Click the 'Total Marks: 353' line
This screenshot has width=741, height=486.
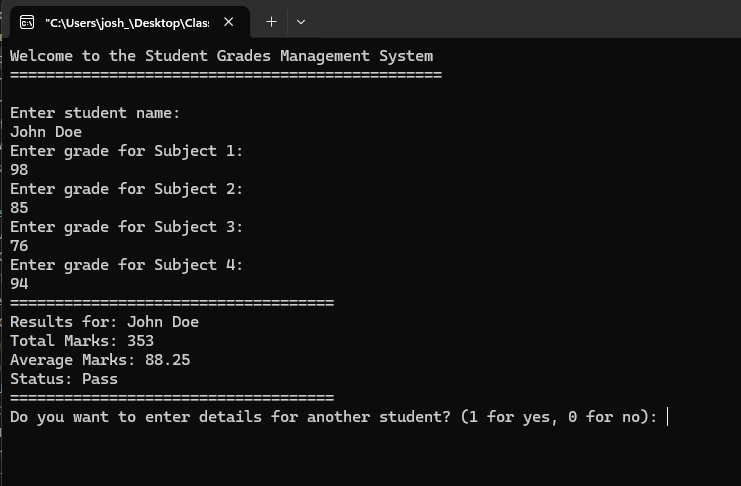[x=82, y=341]
